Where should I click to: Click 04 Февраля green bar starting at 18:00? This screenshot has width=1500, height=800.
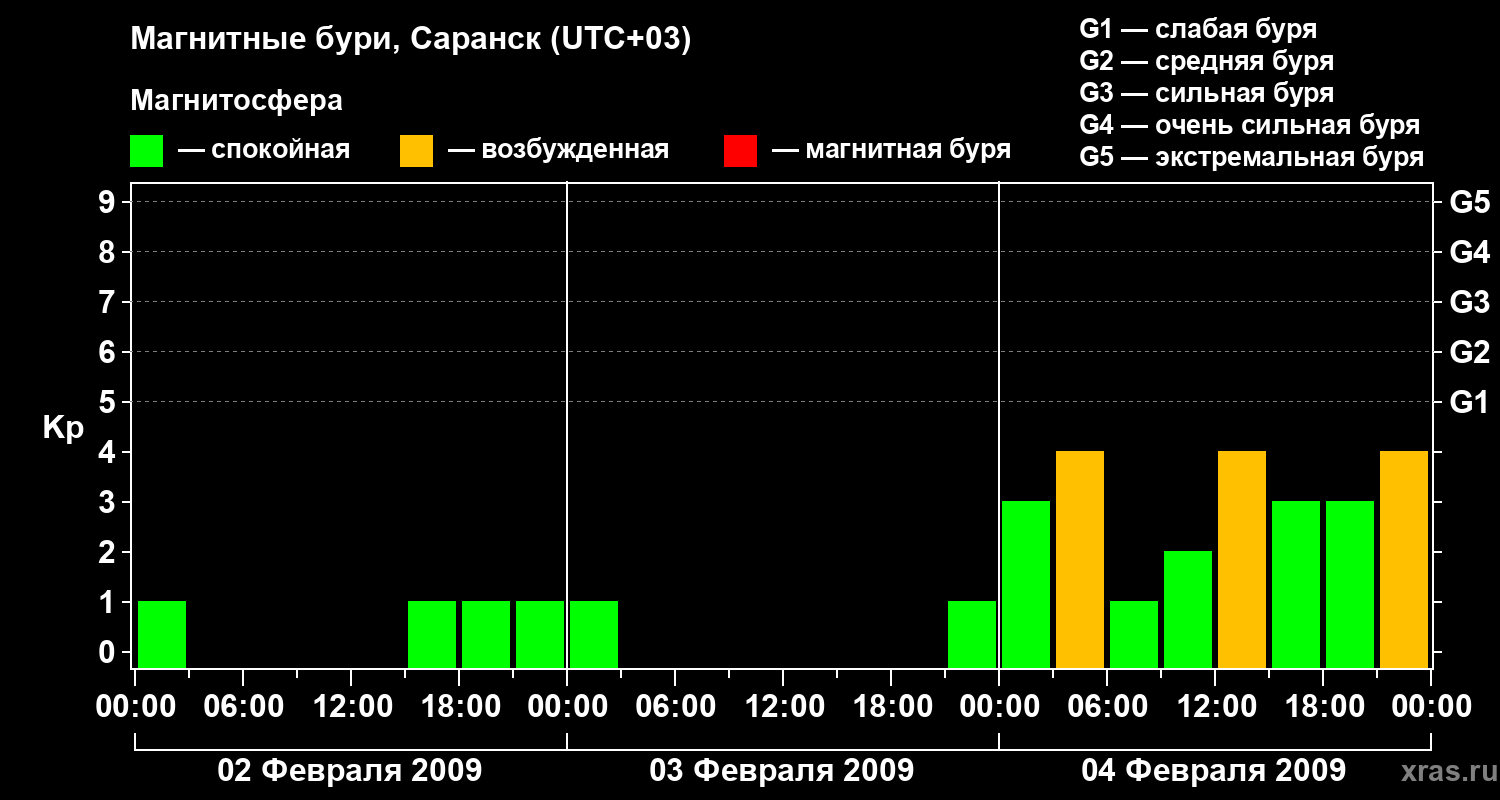1350,584
